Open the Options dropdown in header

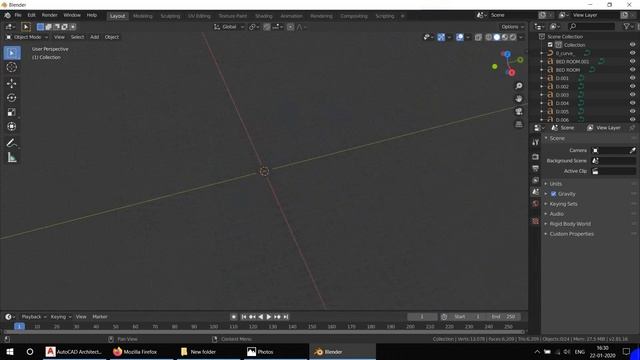(512, 27)
